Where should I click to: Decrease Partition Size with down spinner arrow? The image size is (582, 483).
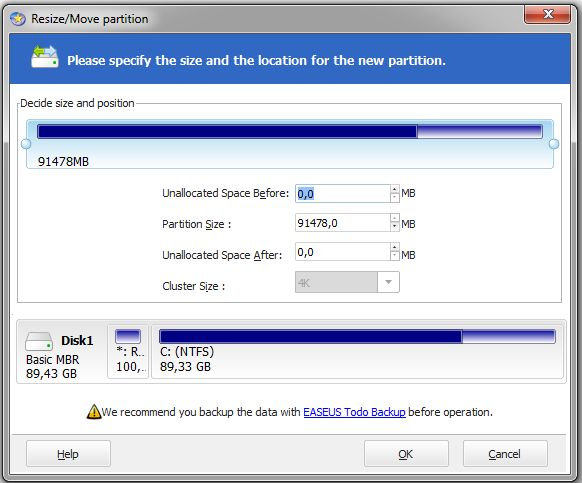(395, 226)
